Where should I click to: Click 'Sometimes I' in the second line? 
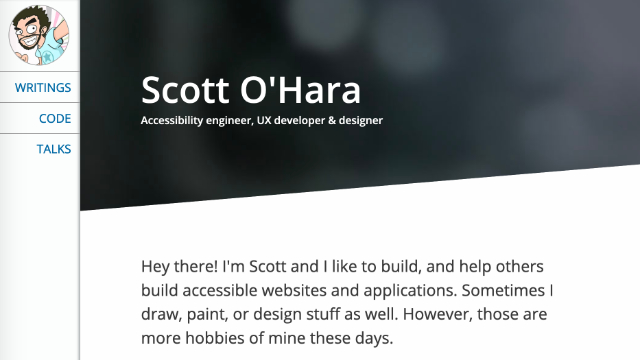click(507, 291)
